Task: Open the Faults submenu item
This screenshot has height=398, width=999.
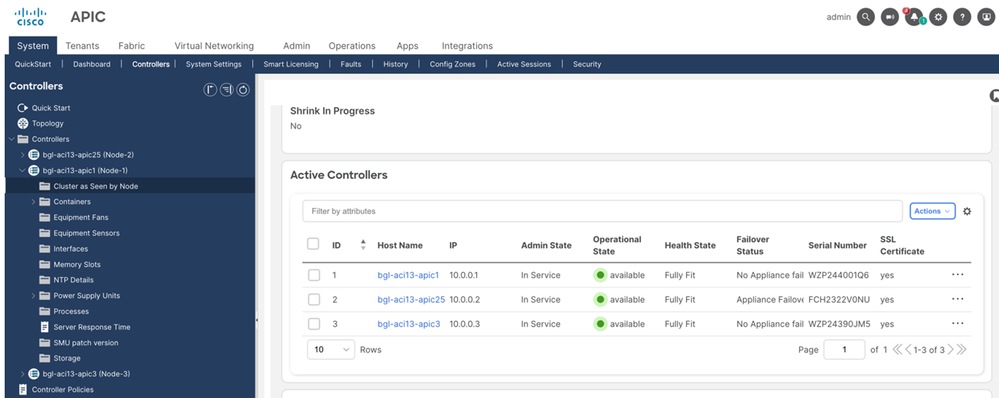Action: (350, 64)
